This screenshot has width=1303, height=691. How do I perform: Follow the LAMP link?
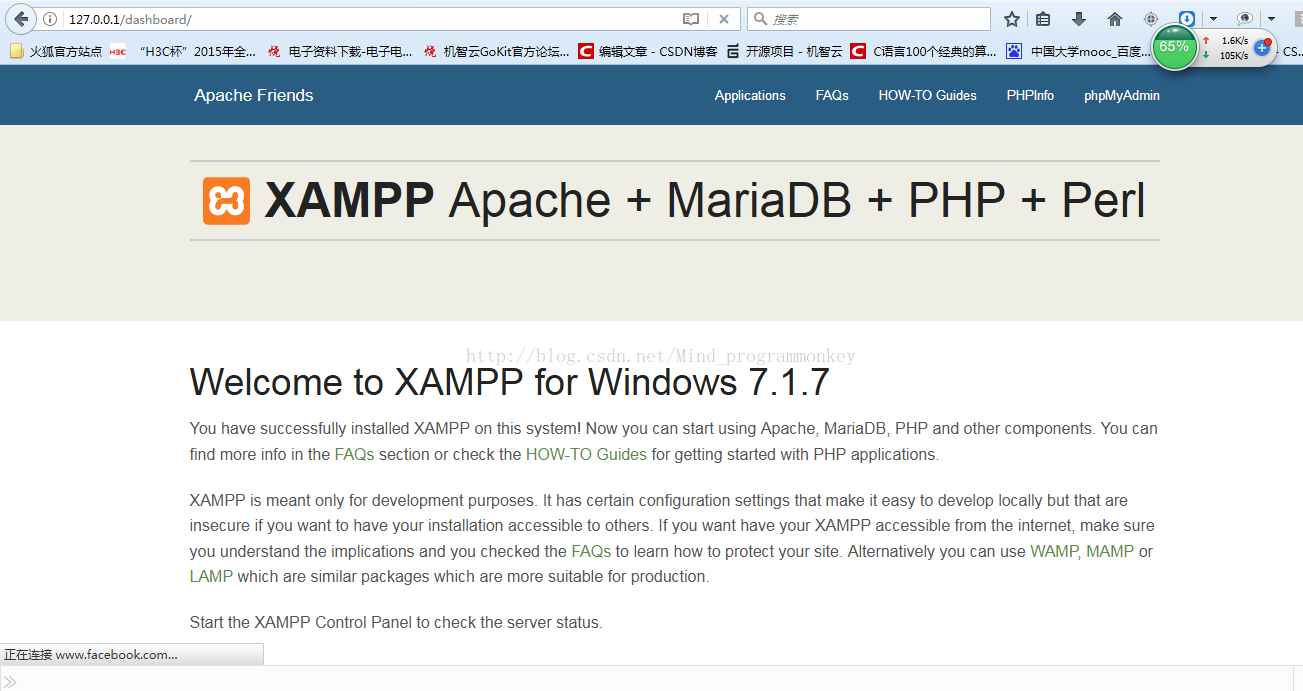(211, 576)
